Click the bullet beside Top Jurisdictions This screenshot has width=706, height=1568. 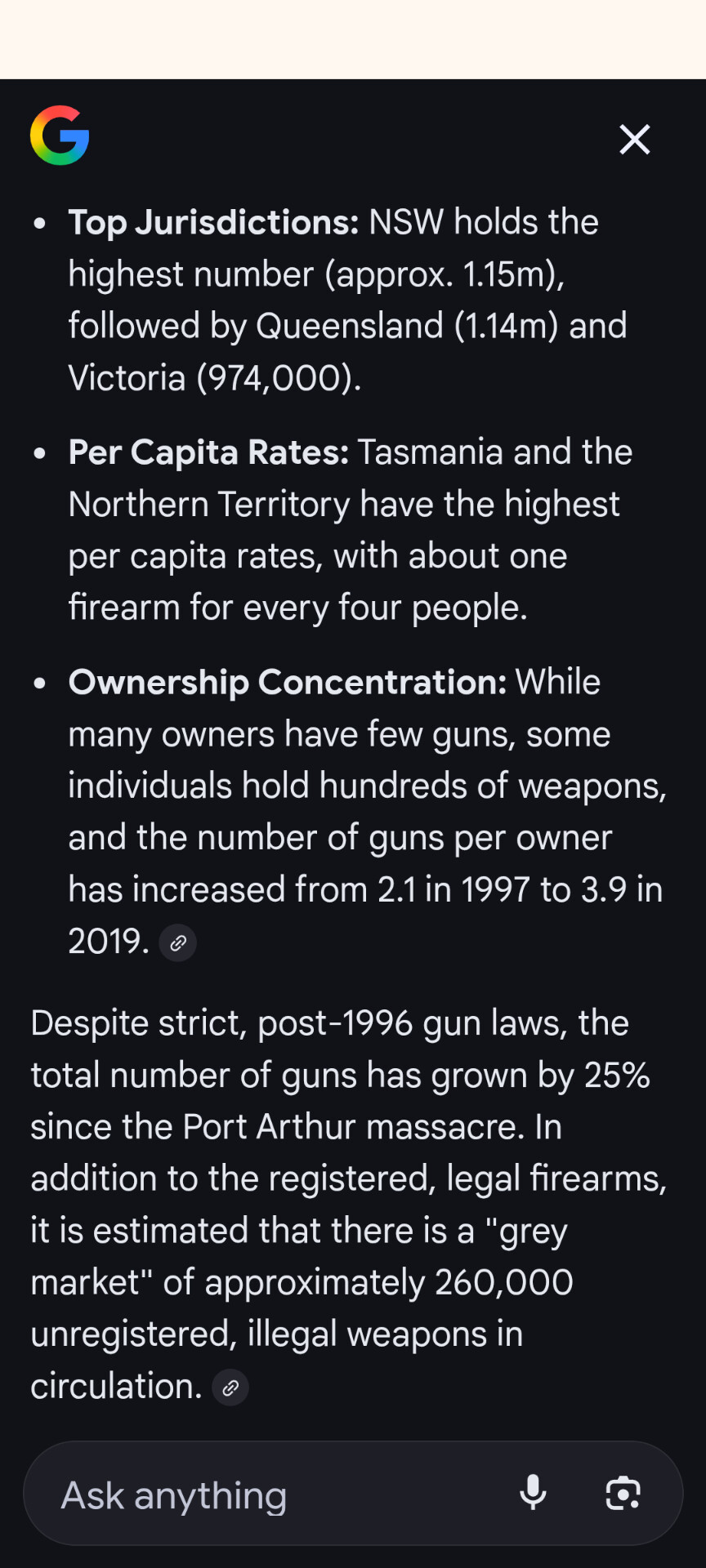(39, 223)
